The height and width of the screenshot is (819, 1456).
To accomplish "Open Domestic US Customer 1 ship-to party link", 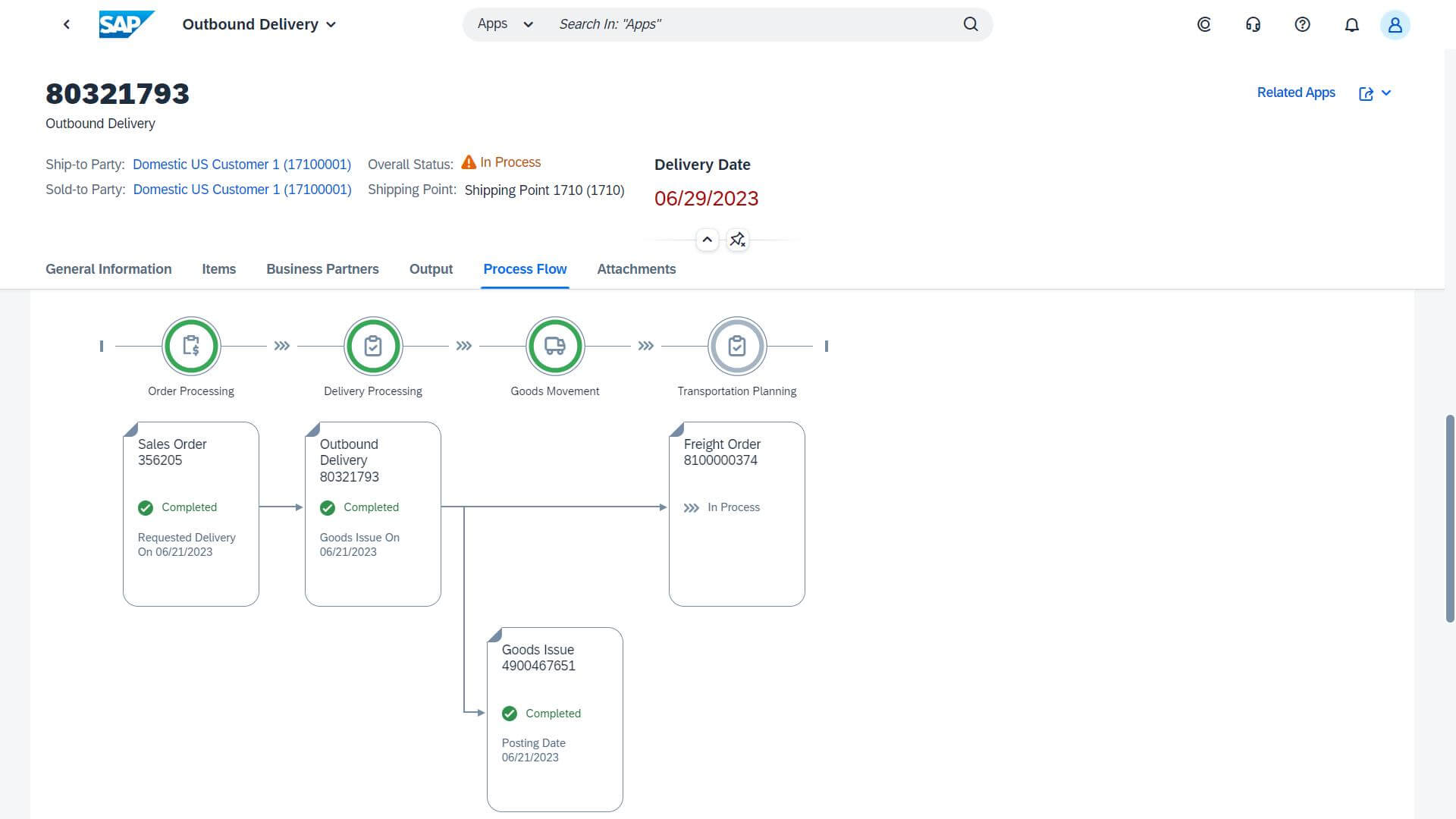I will 241,164.
